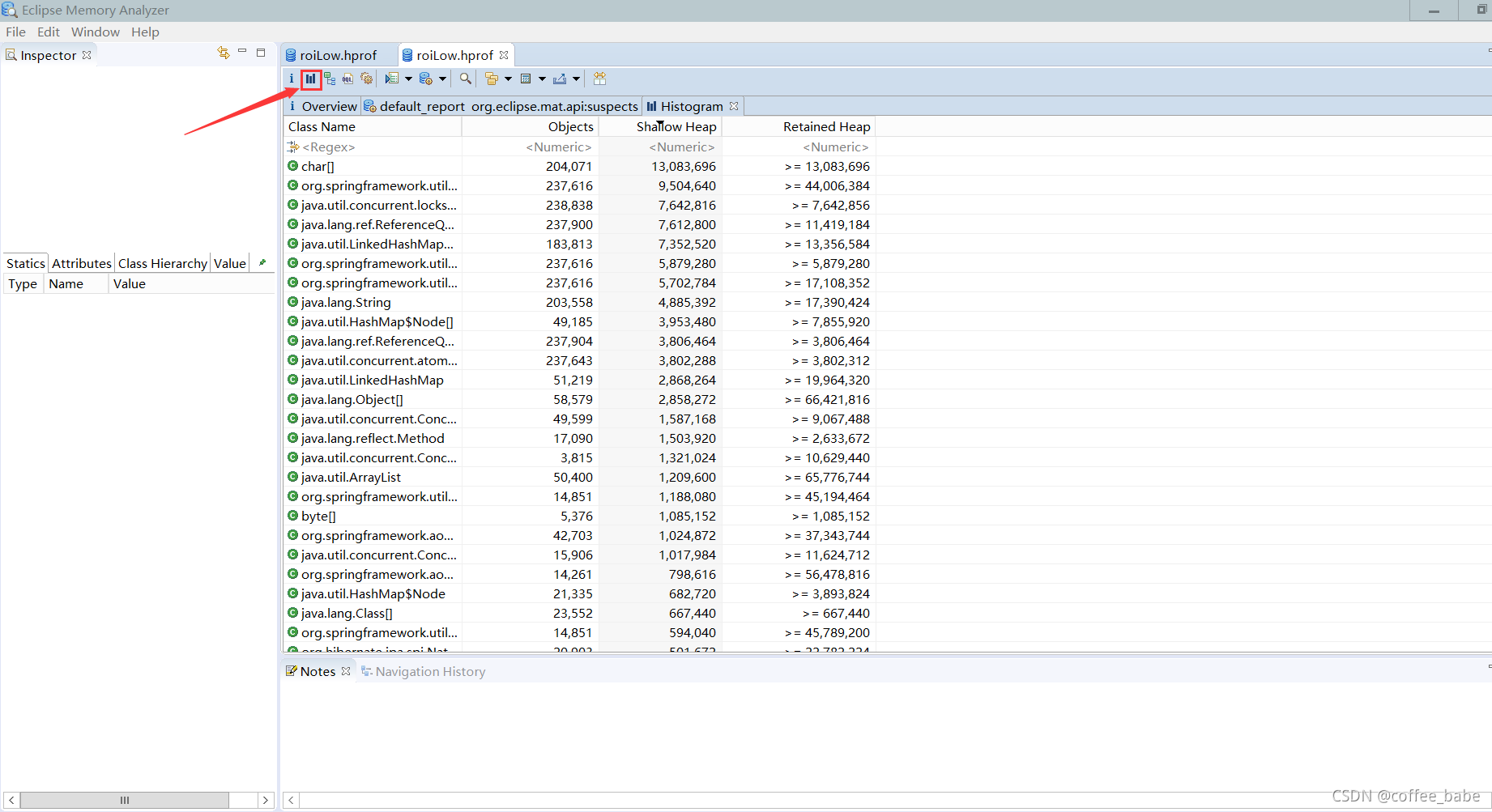Sort by the Objects column header
The height and width of the screenshot is (812, 1492).
pyautogui.click(x=531, y=126)
